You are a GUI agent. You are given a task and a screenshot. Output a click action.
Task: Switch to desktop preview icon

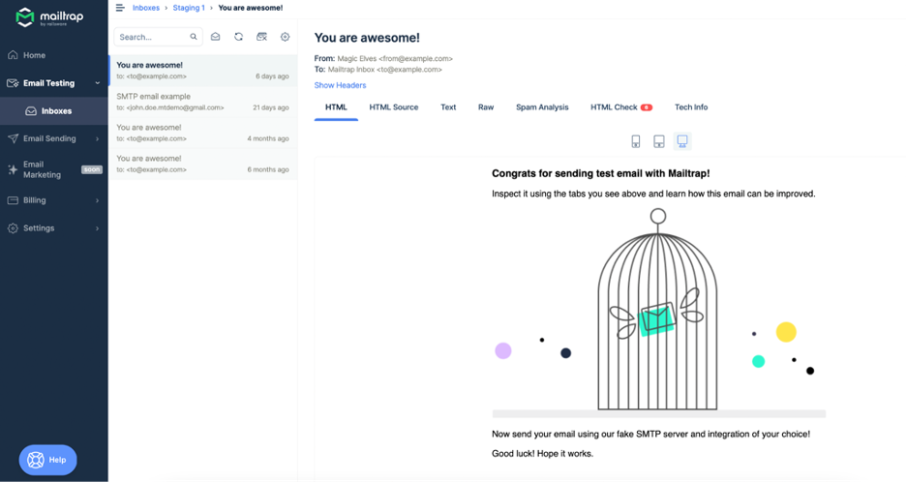682,141
